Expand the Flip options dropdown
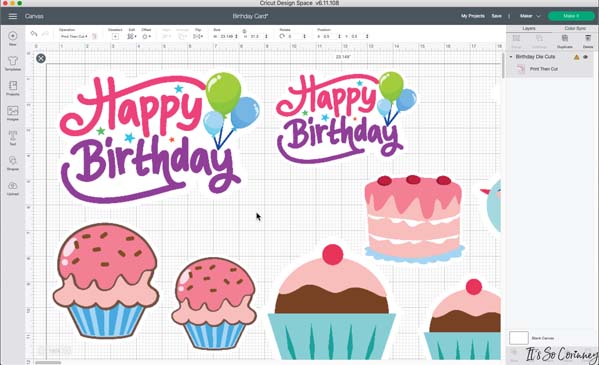The height and width of the screenshot is (365, 599). tap(198, 36)
